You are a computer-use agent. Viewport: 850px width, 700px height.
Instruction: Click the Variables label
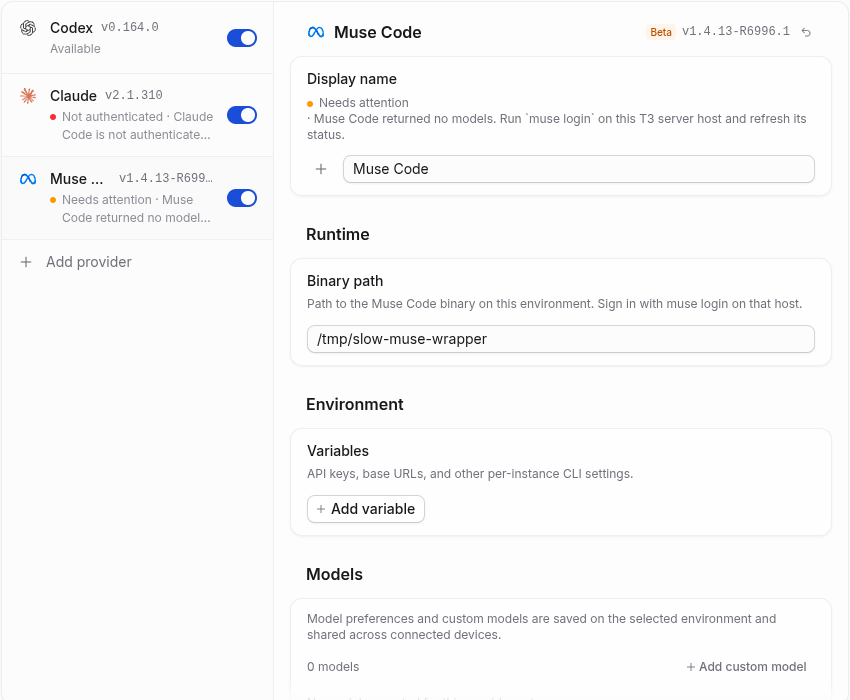coord(338,451)
